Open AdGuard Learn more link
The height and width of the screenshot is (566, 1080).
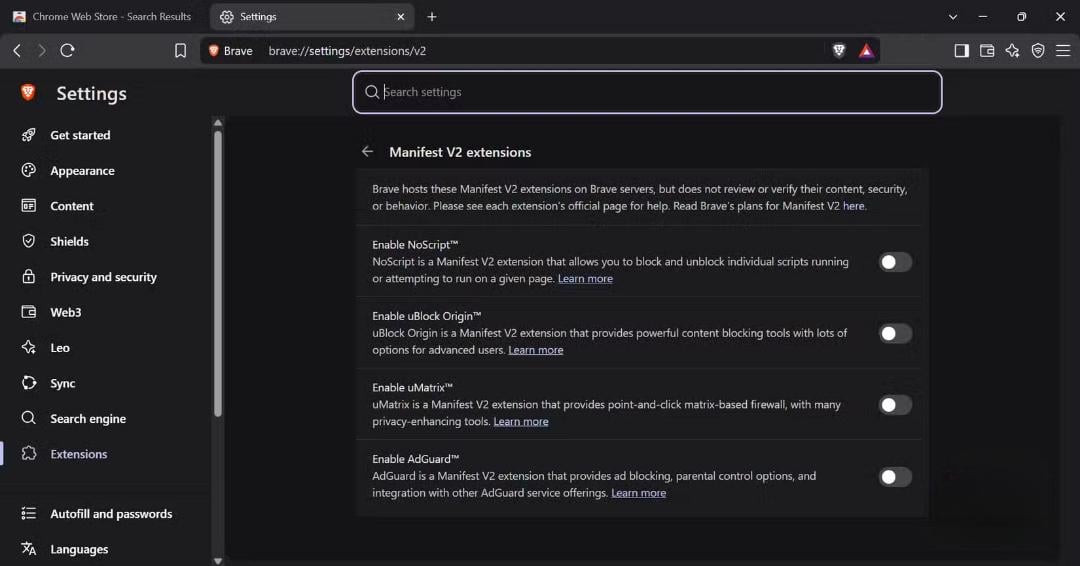638,493
